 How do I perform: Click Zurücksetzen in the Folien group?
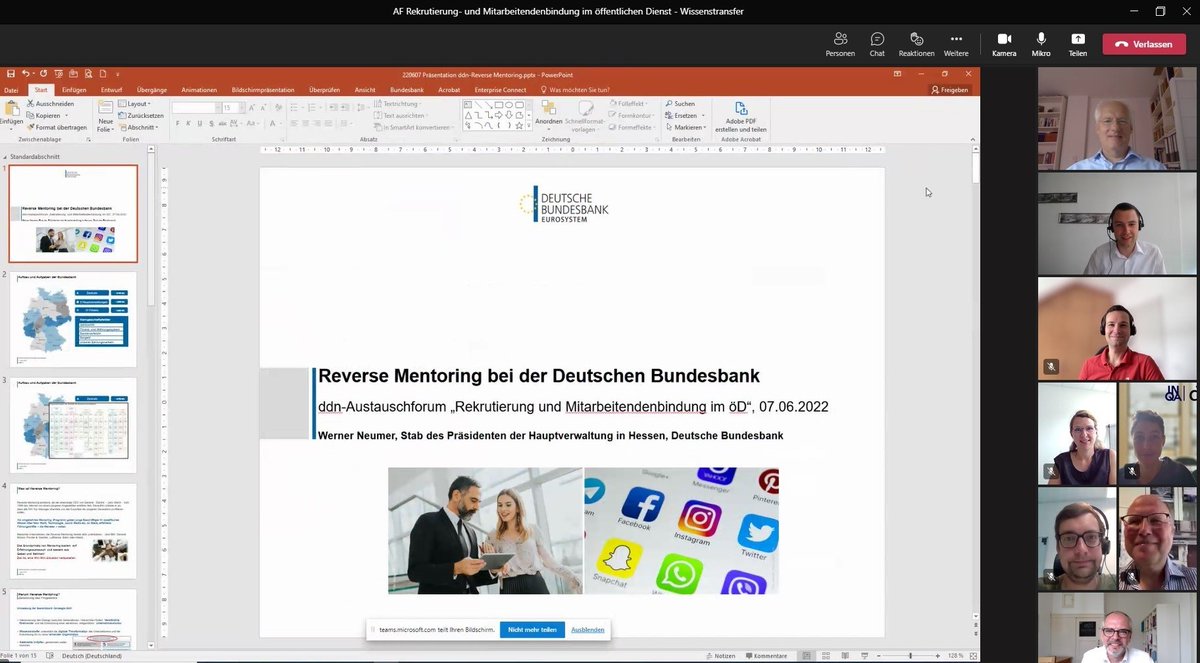tap(140, 116)
